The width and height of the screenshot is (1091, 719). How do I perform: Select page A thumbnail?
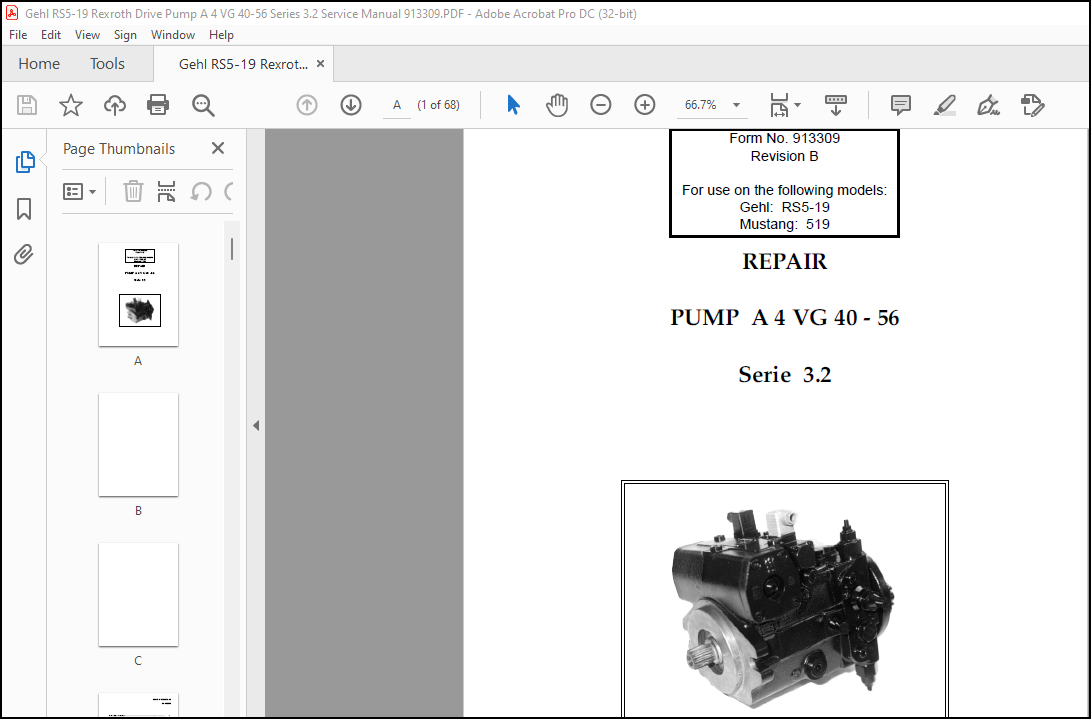(138, 294)
